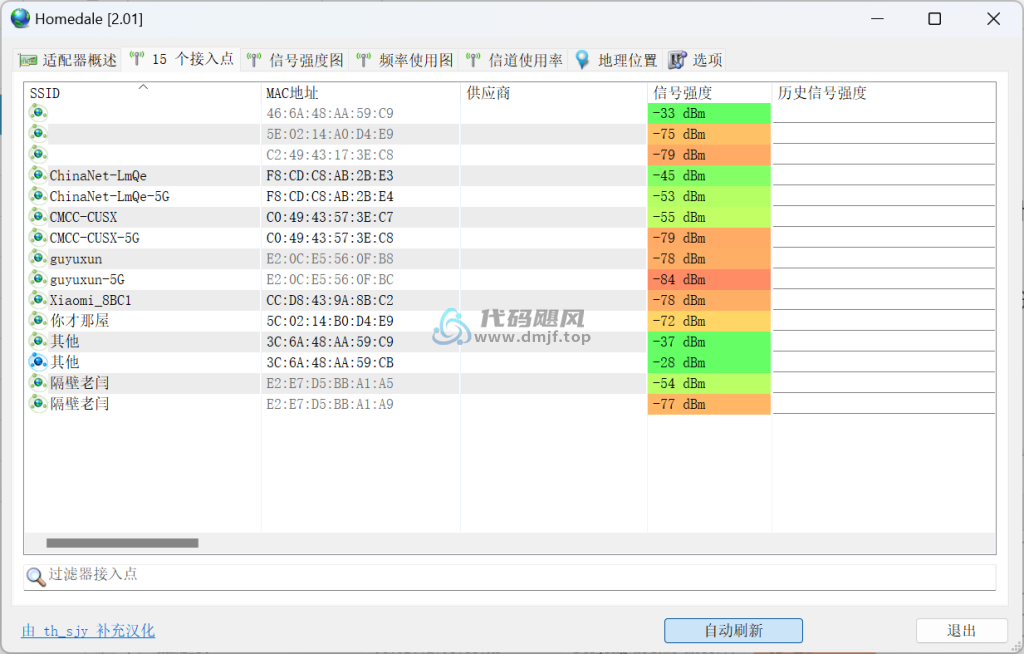This screenshot has width=1024, height=654.
Task: Click the -33 dBm signal cell
Action: tap(709, 113)
